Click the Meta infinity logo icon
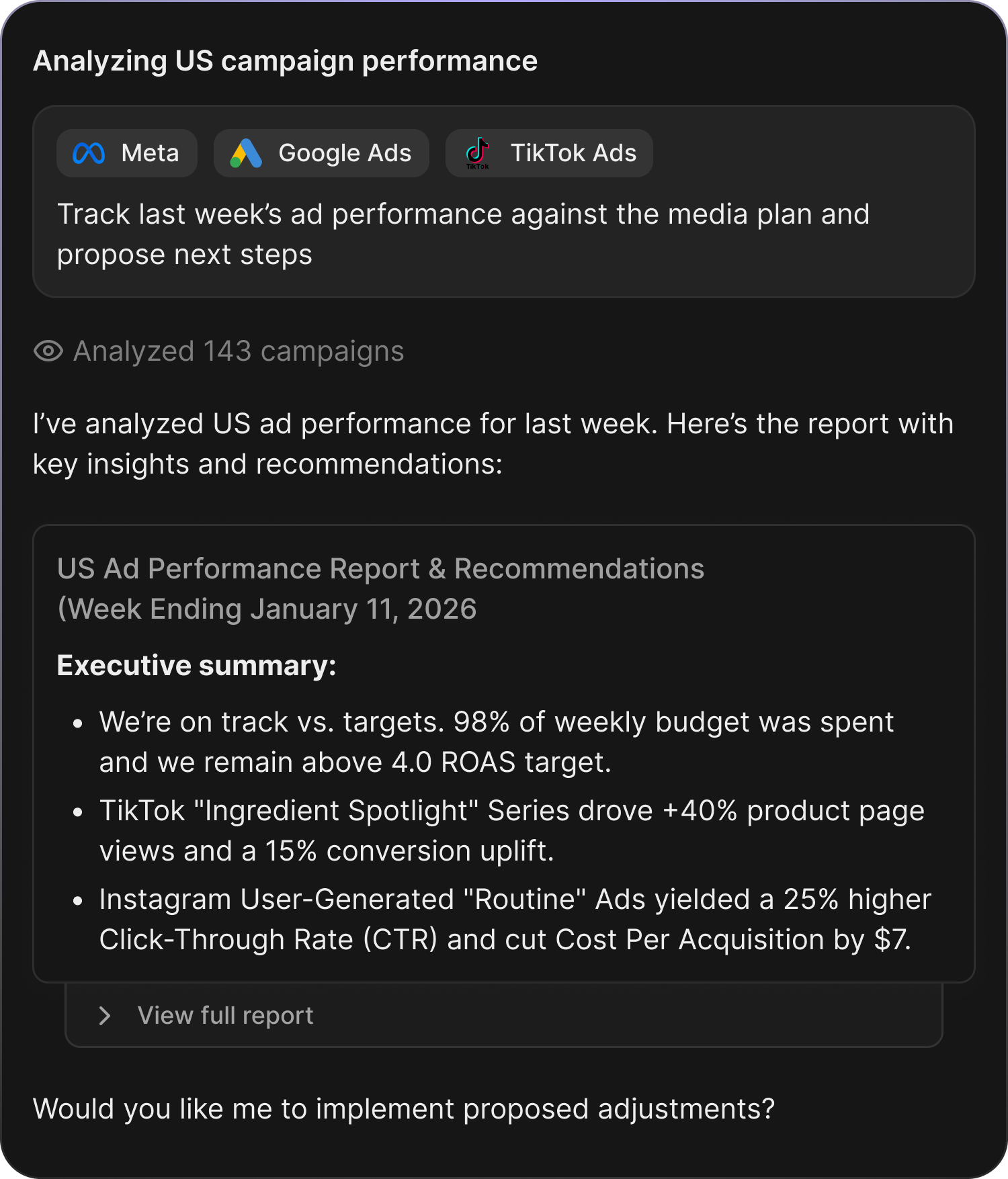 pos(89,153)
